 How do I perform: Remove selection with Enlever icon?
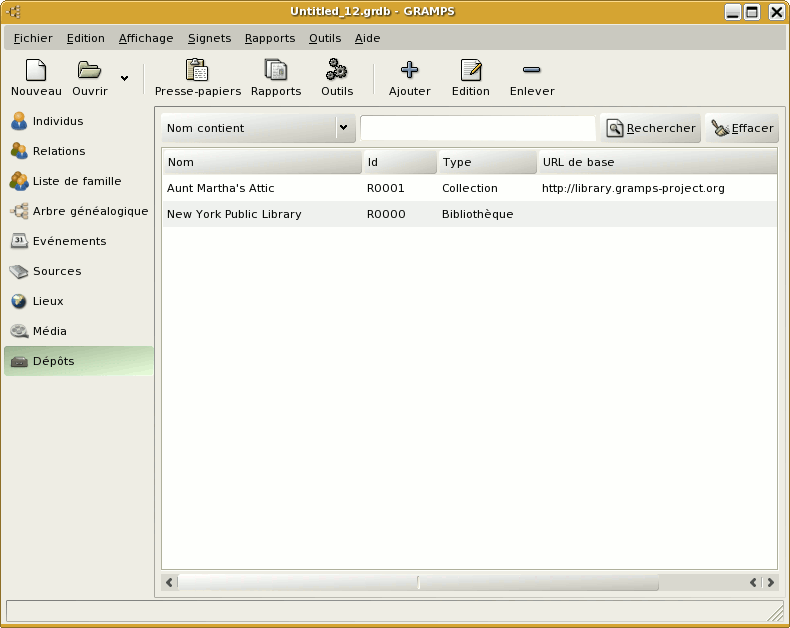[x=531, y=71]
